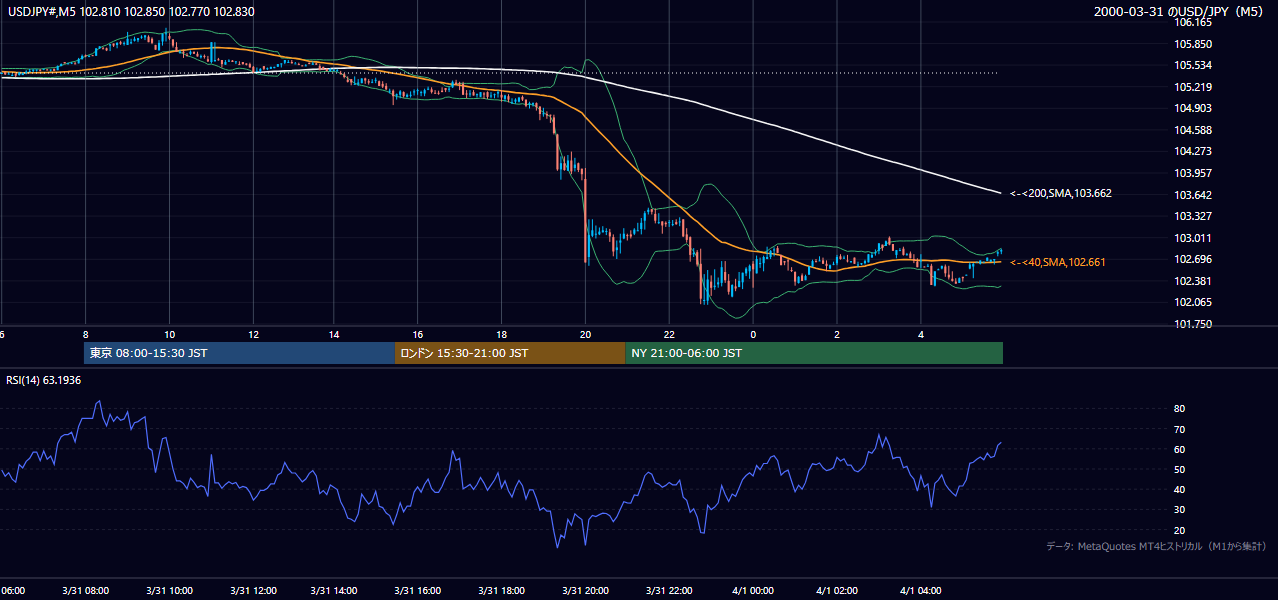Click the 104.273 price axis label
The height and width of the screenshot is (600, 1278).
coord(1193,151)
